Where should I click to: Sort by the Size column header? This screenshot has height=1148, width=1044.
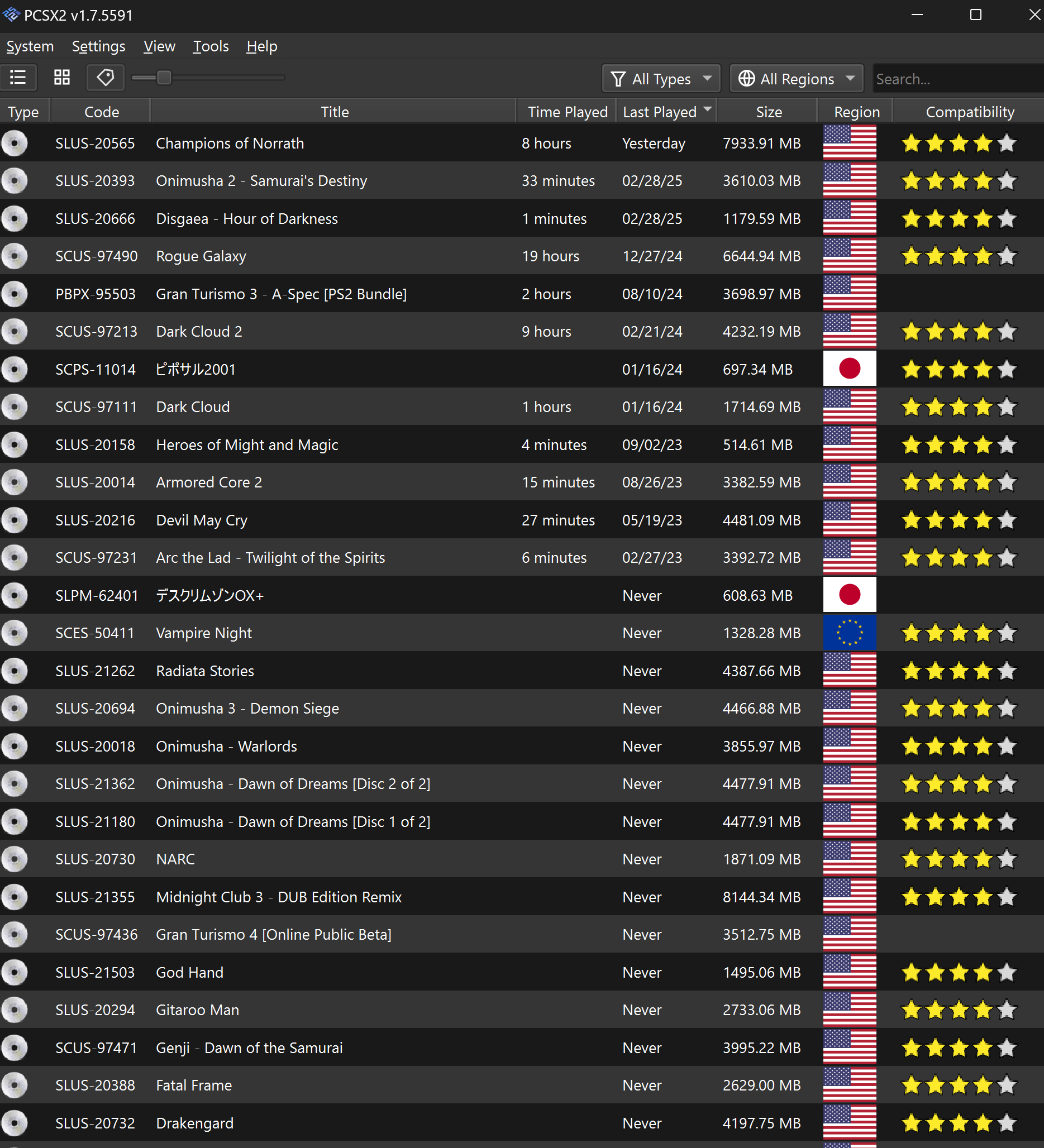click(768, 112)
